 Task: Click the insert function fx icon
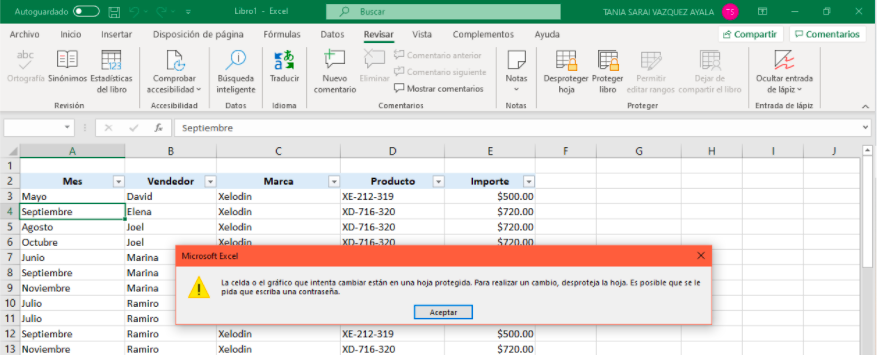159,128
